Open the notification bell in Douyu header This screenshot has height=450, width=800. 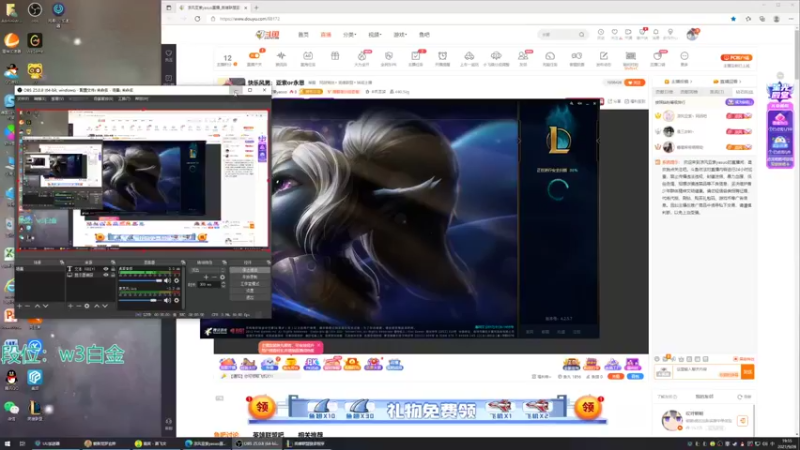pos(656,32)
